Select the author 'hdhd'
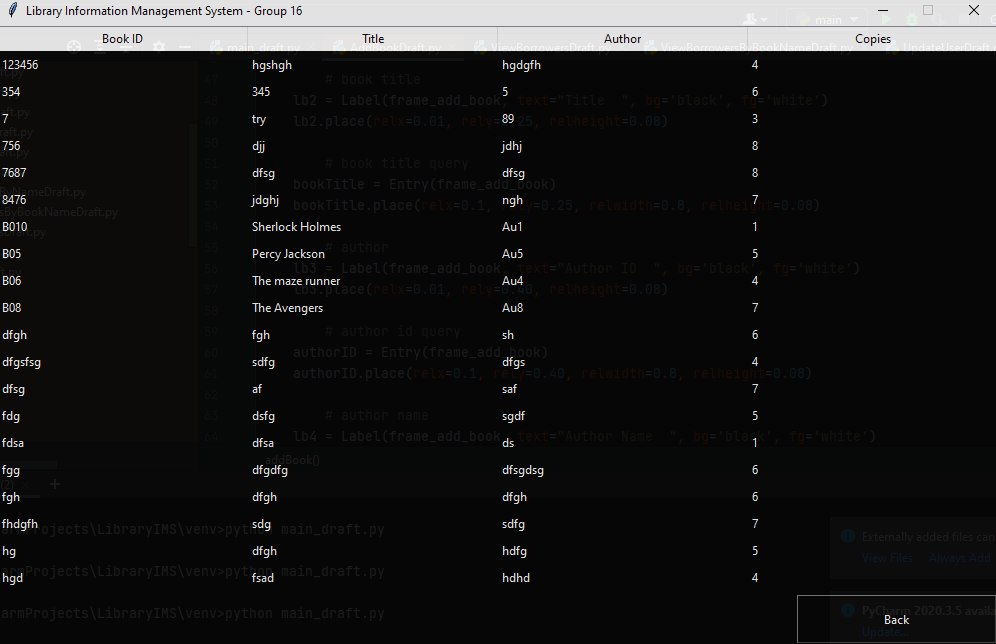 pyautogui.click(x=516, y=578)
